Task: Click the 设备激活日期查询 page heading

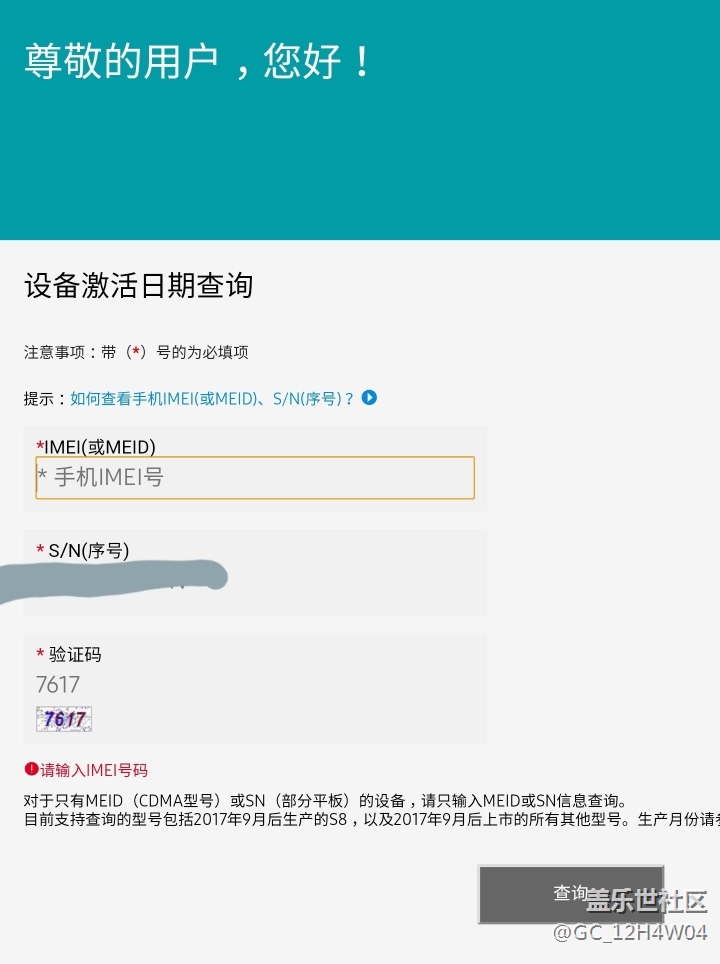Action: click(138, 286)
